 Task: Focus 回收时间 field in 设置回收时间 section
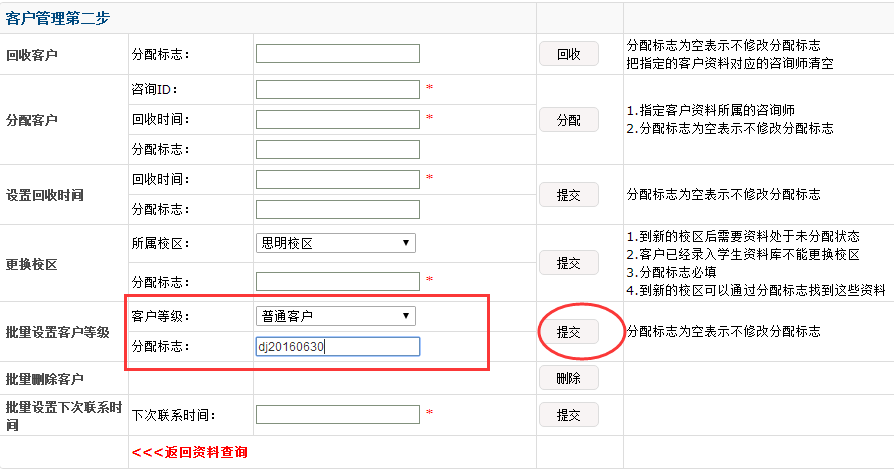(x=338, y=179)
